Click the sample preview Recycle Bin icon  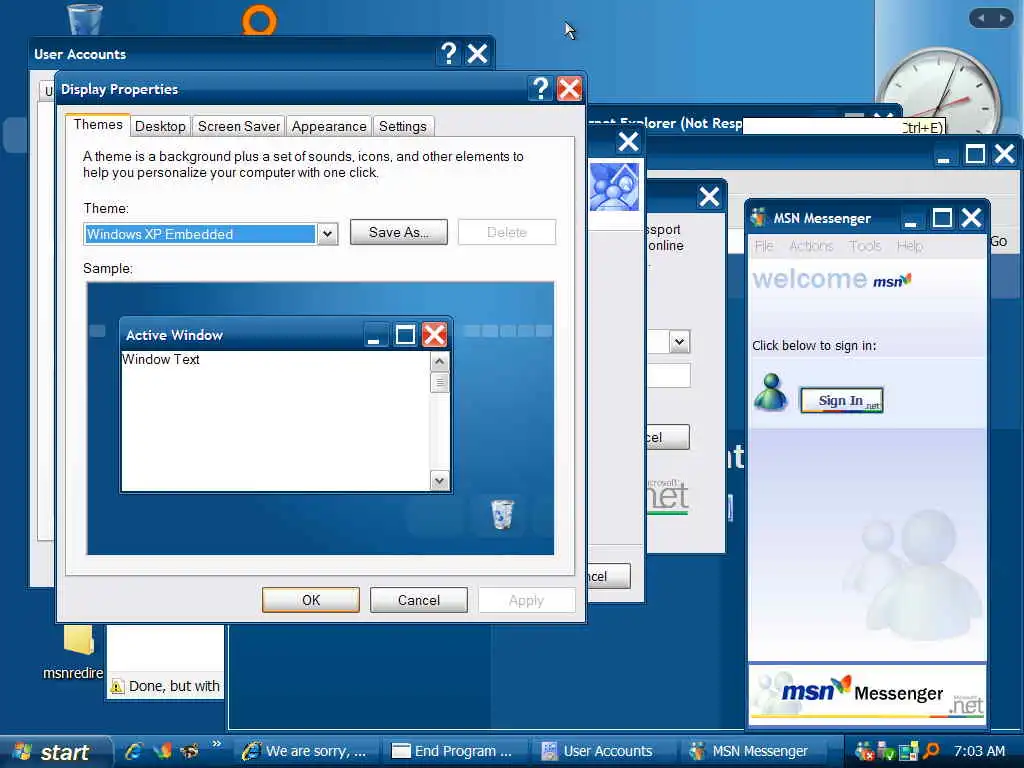point(502,514)
